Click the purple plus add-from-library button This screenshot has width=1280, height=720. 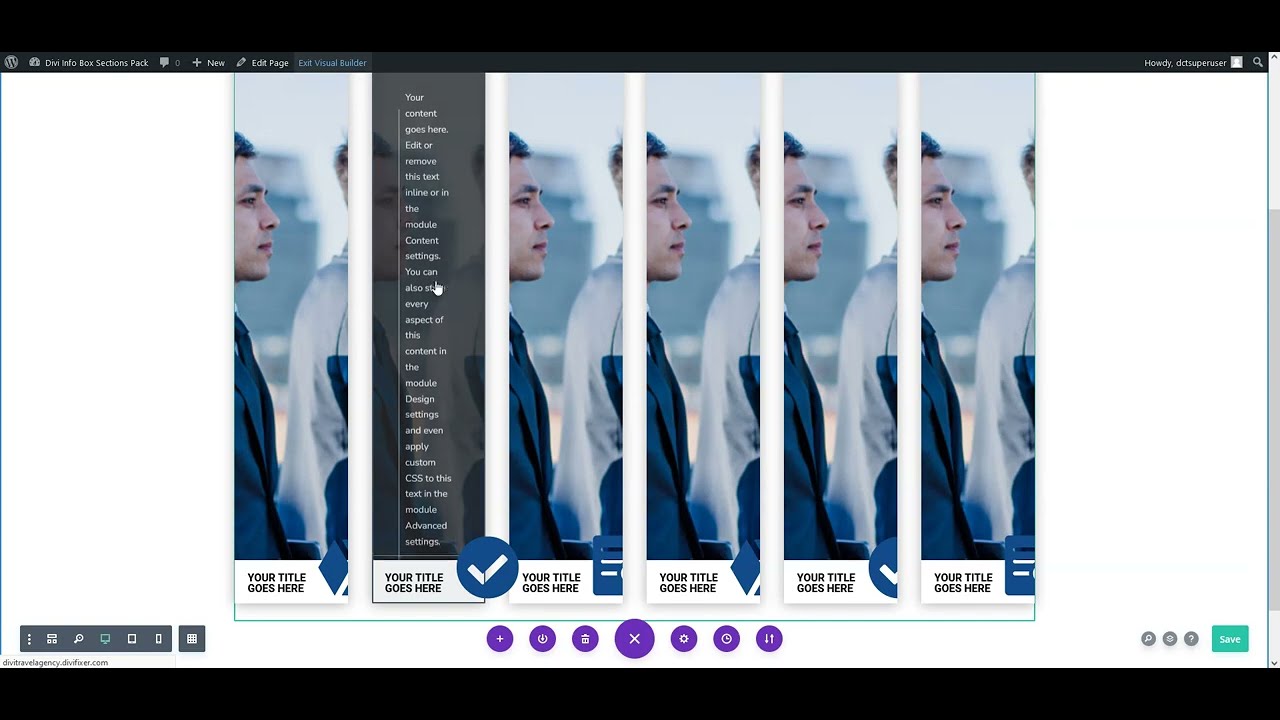click(x=500, y=639)
